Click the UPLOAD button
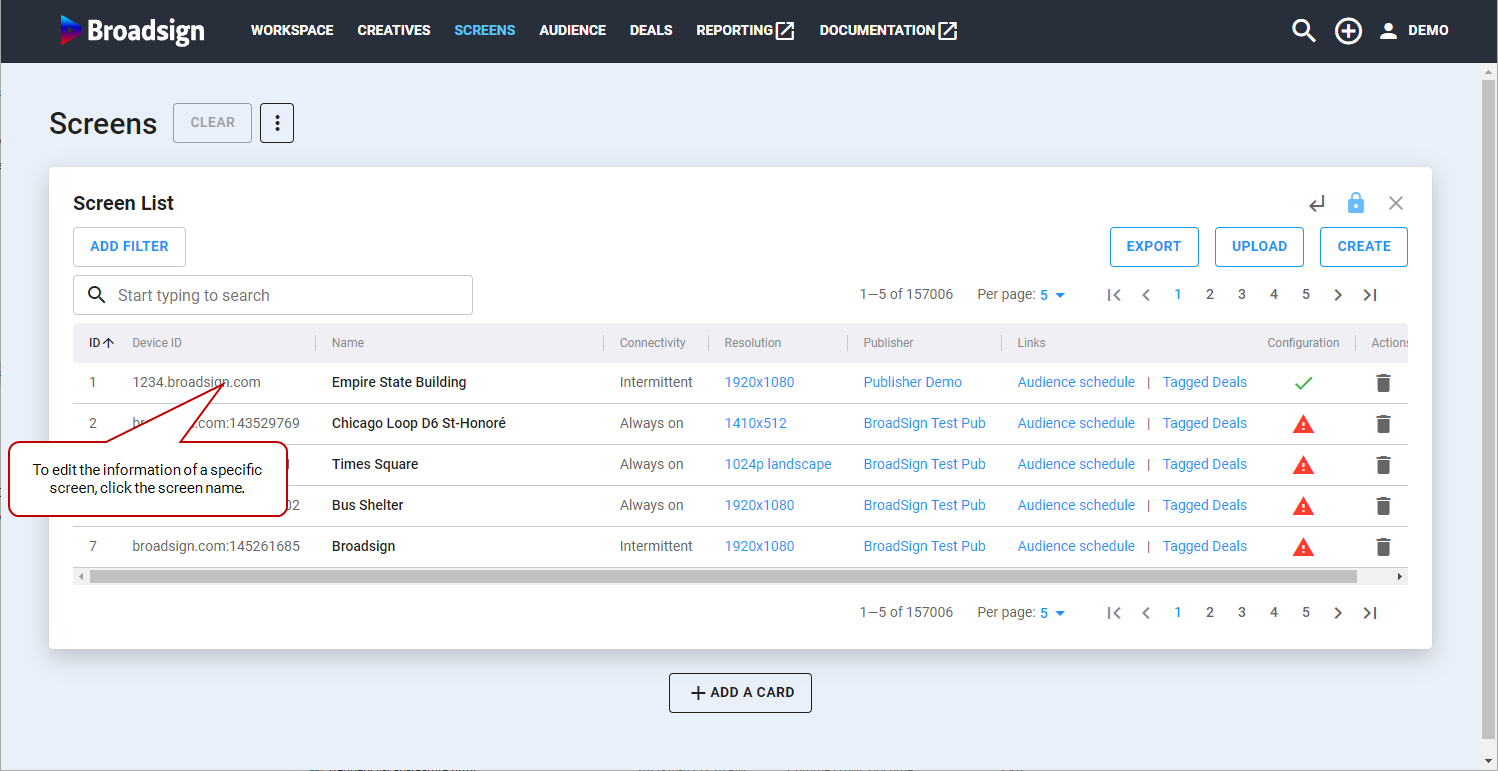The height and width of the screenshot is (771, 1498). 1259,247
